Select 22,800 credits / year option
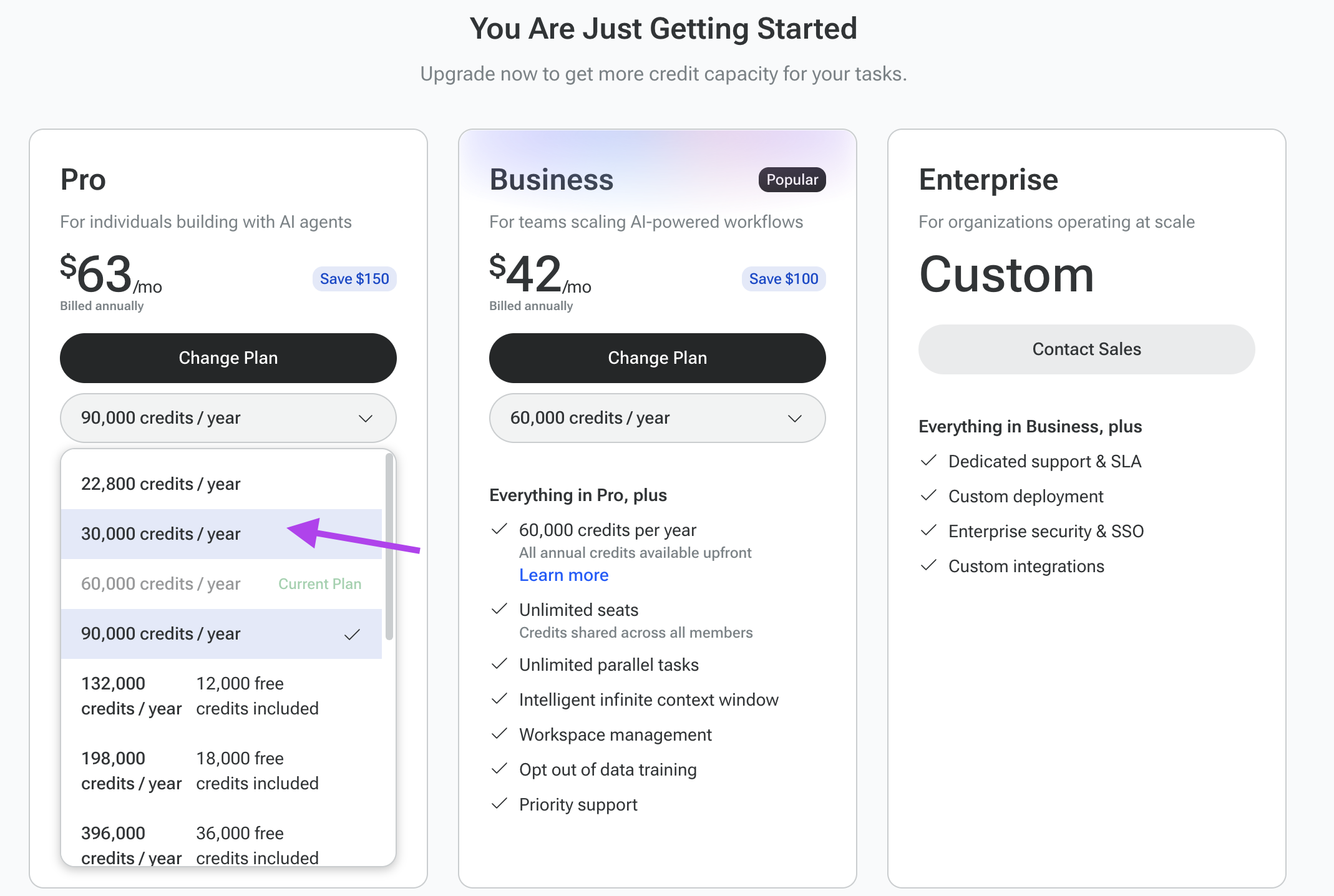Image resolution: width=1334 pixels, height=896 pixels. click(x=222, y=484)
